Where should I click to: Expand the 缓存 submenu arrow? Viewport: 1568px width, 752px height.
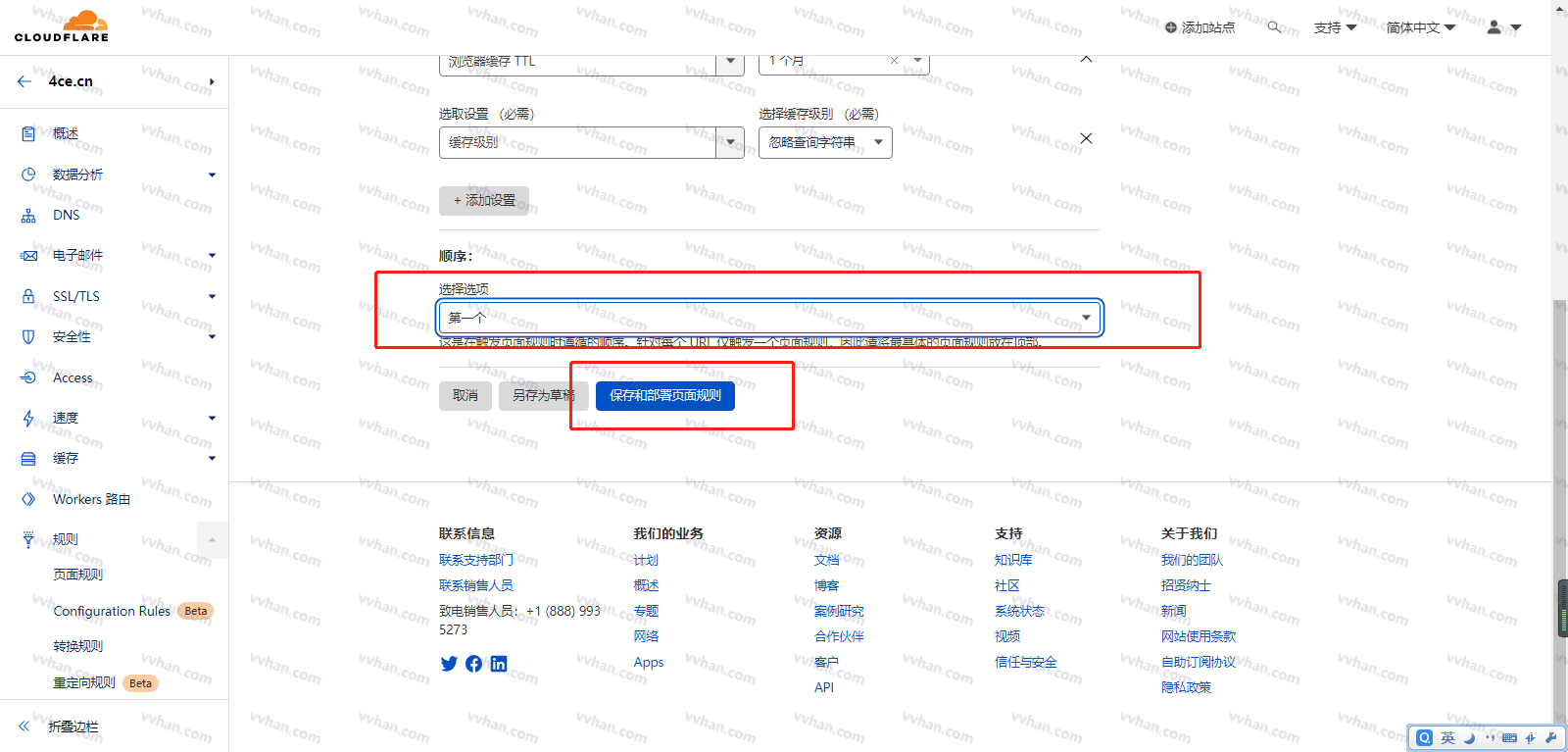coord(212,458)
